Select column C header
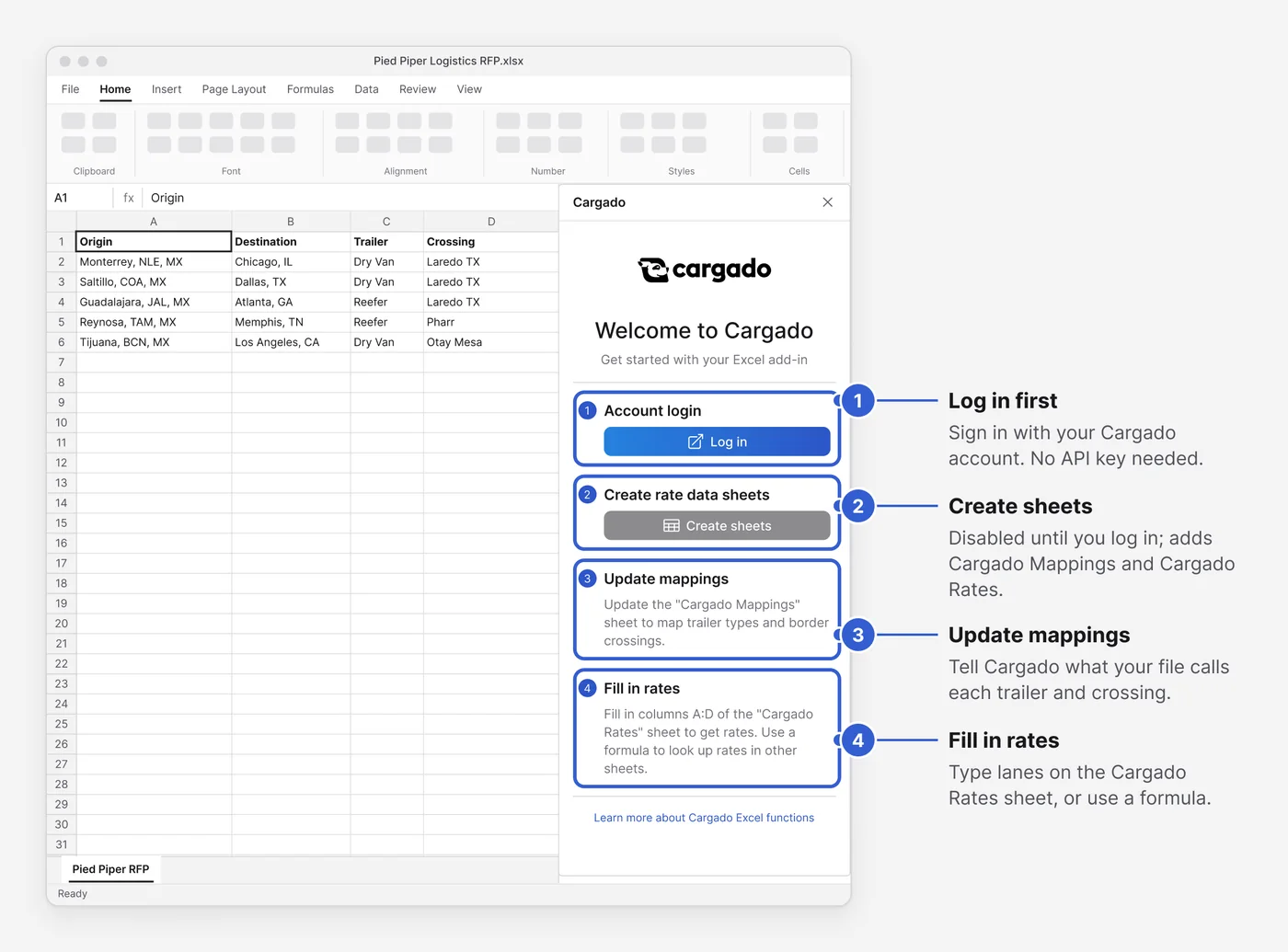Screen dimensions: 1288x952 point(386,222)
